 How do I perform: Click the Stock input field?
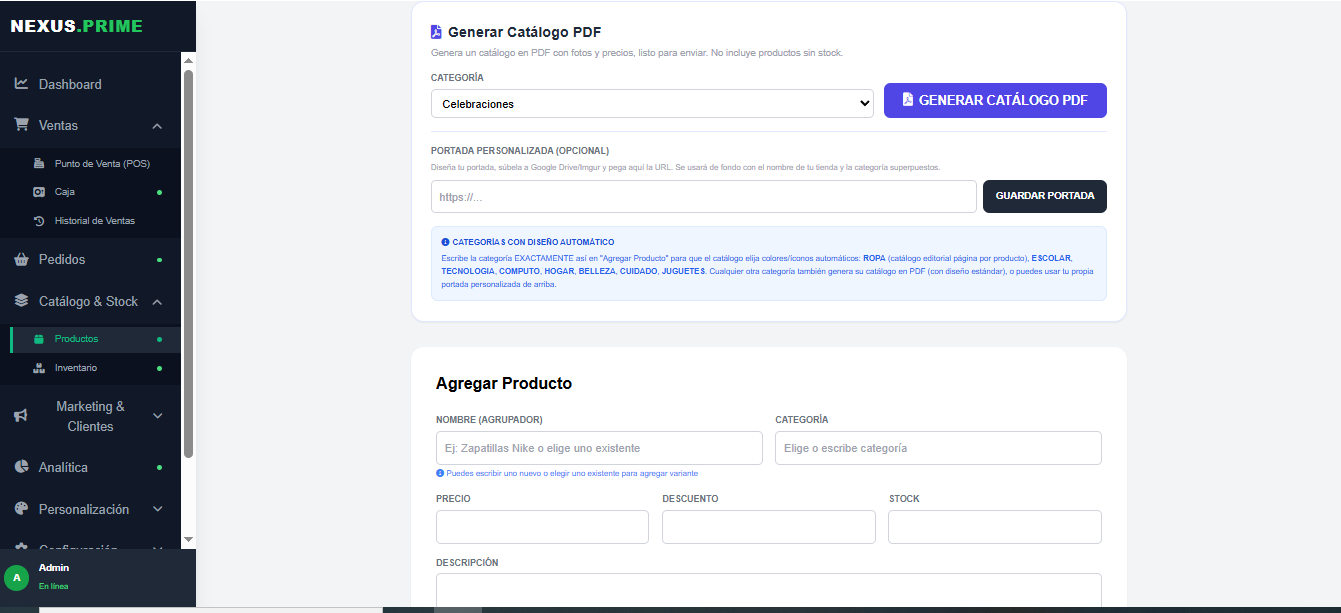point(995,527)
